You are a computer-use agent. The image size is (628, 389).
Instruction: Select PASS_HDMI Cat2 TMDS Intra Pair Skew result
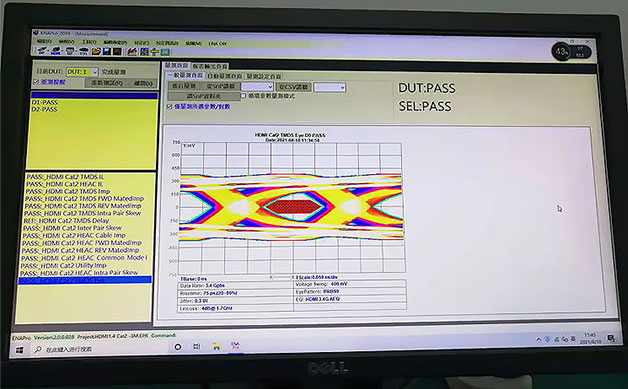(83, 213)
